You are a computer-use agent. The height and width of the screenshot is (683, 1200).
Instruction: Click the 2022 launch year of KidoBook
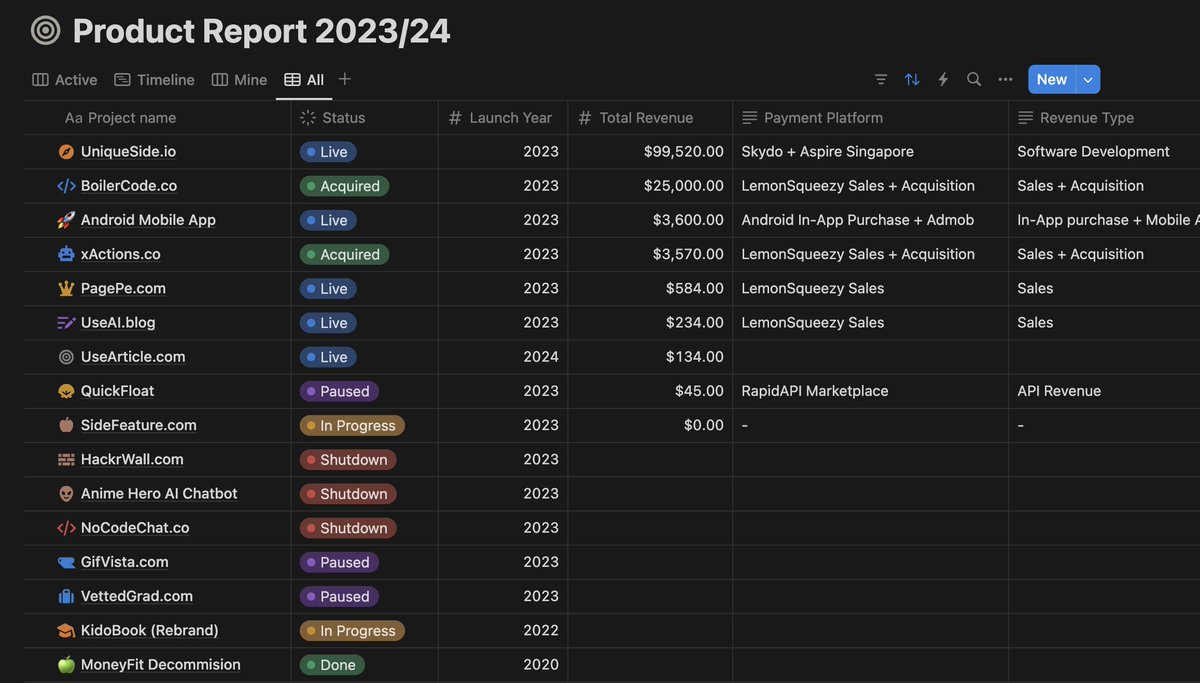click(503, 630)
